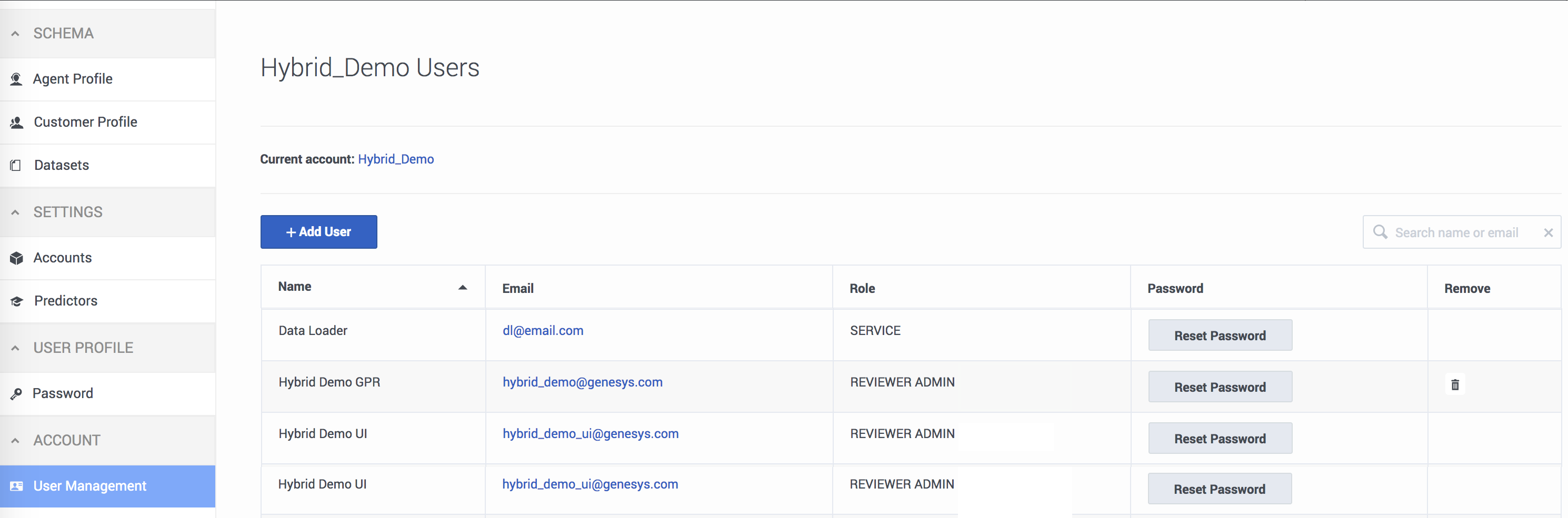Click the Password key icon

tap(16, 394)
